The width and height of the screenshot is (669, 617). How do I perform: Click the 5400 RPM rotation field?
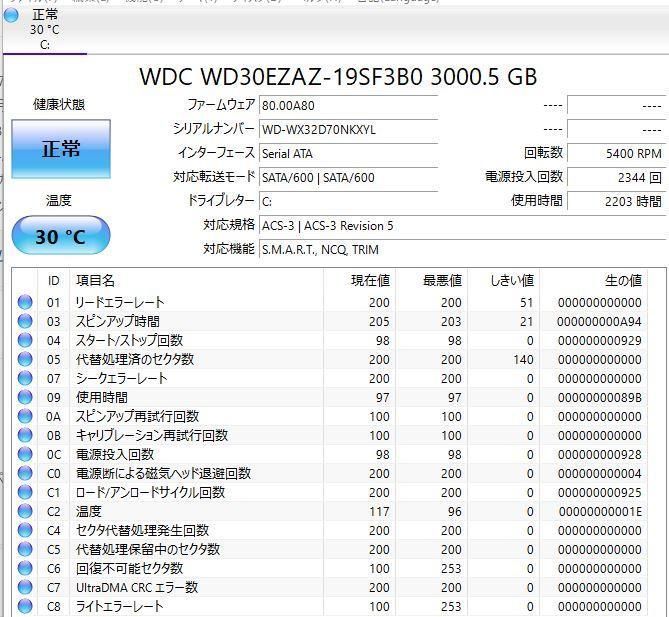[616, 153]
